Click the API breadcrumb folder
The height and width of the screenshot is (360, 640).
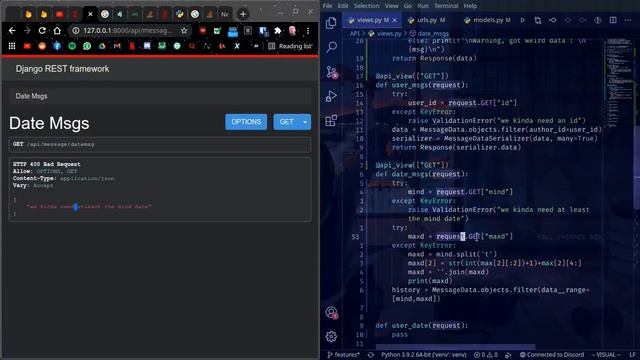pyautogui.click(x=354, y=33)
